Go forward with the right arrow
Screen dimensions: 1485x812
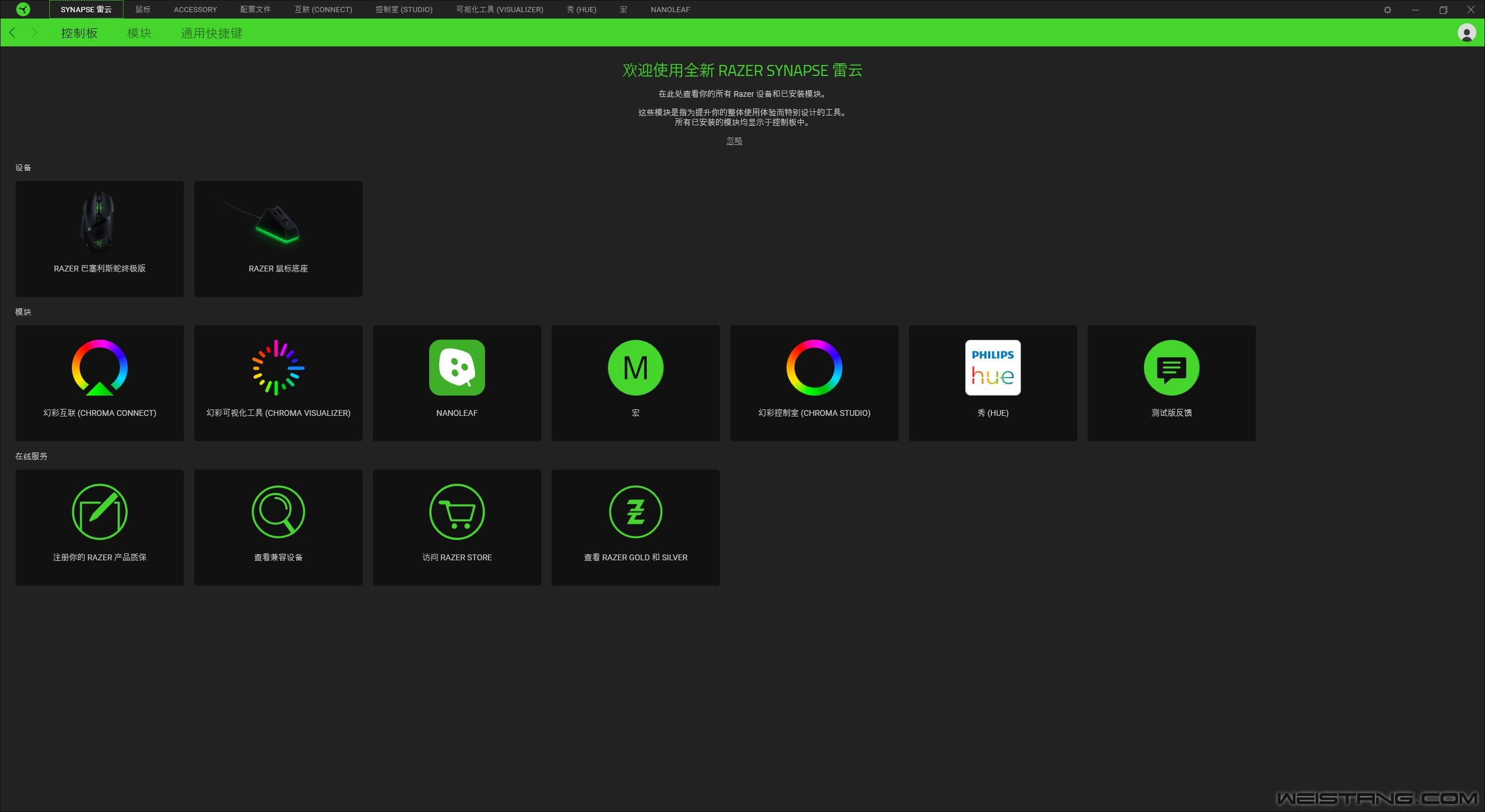(x=34, y=33)
